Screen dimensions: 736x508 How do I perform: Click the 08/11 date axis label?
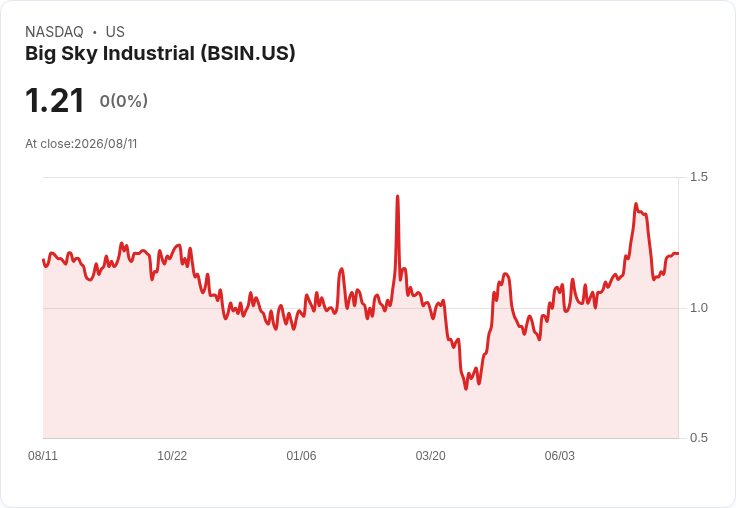coord(43,456)
